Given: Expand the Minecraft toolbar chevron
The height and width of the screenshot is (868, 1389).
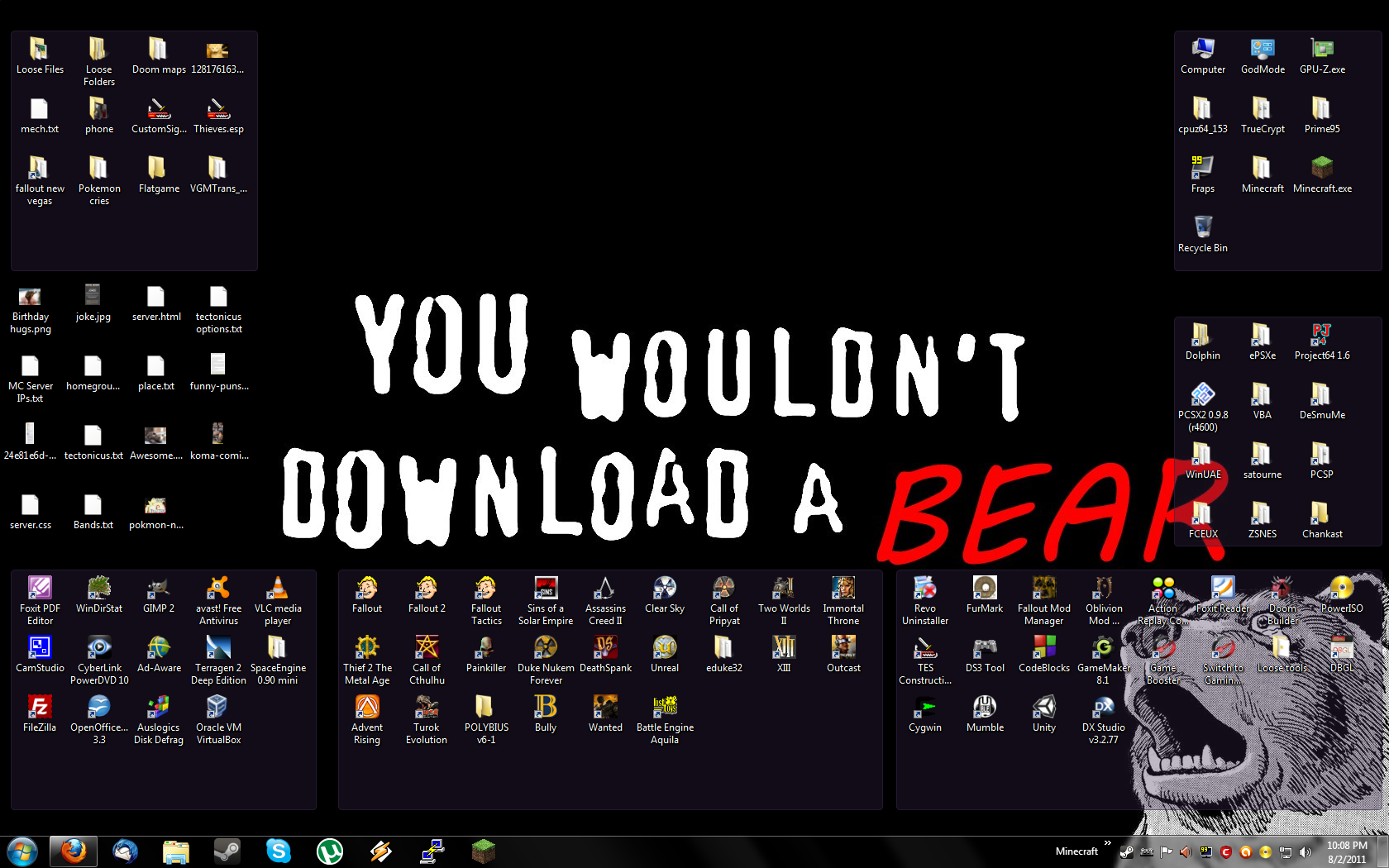Looking at the screenshot, I should [1108, 843].
